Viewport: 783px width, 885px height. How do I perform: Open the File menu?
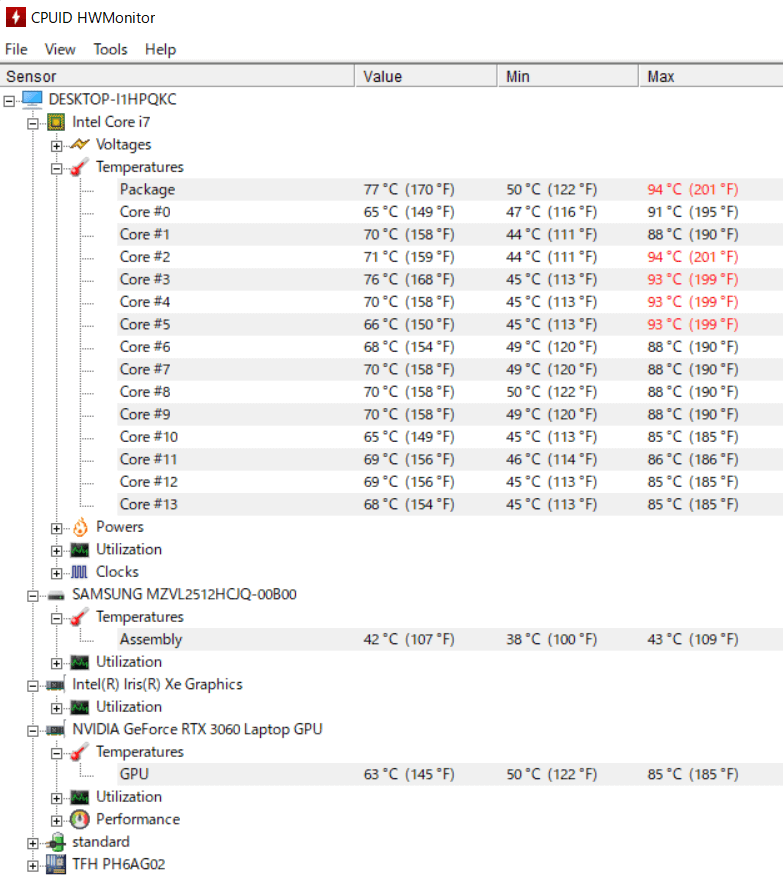pyautogui.click(x=16, y=50)
